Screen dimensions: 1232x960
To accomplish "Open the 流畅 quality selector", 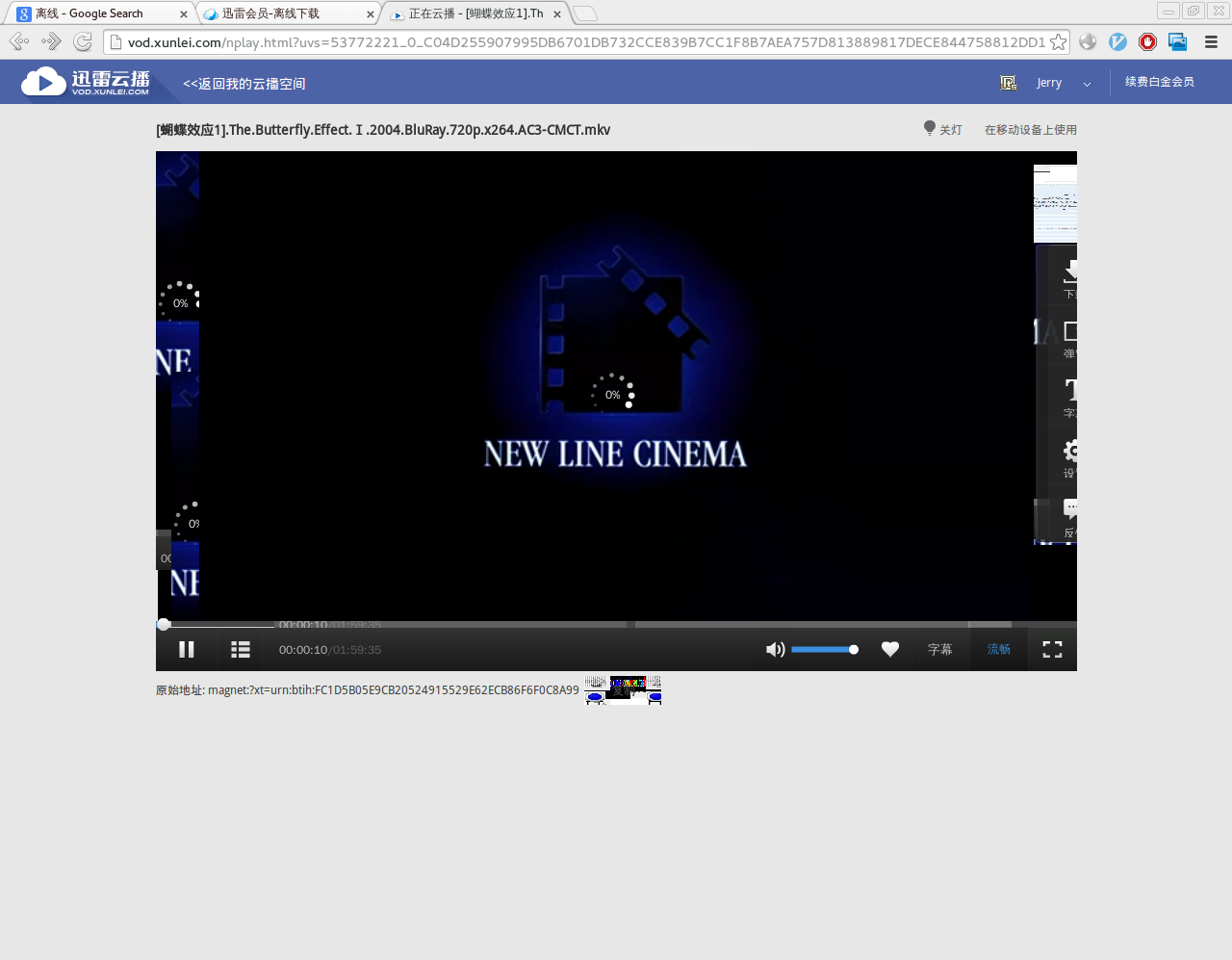I will [999, 650].
